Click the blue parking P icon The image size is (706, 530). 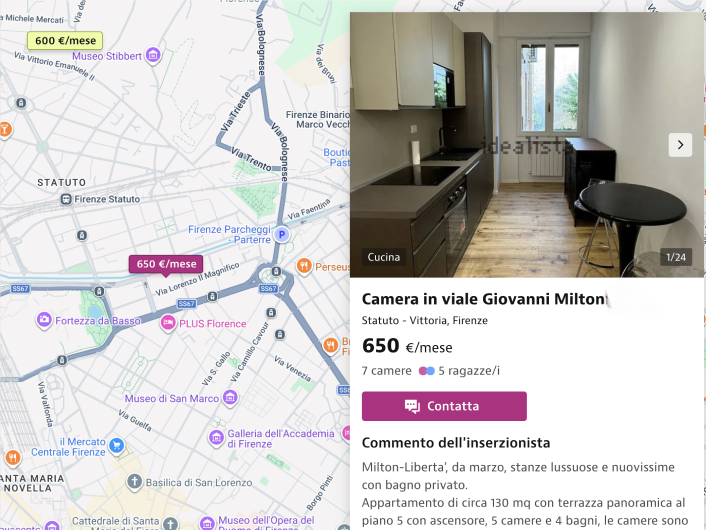tap(282, 235)
